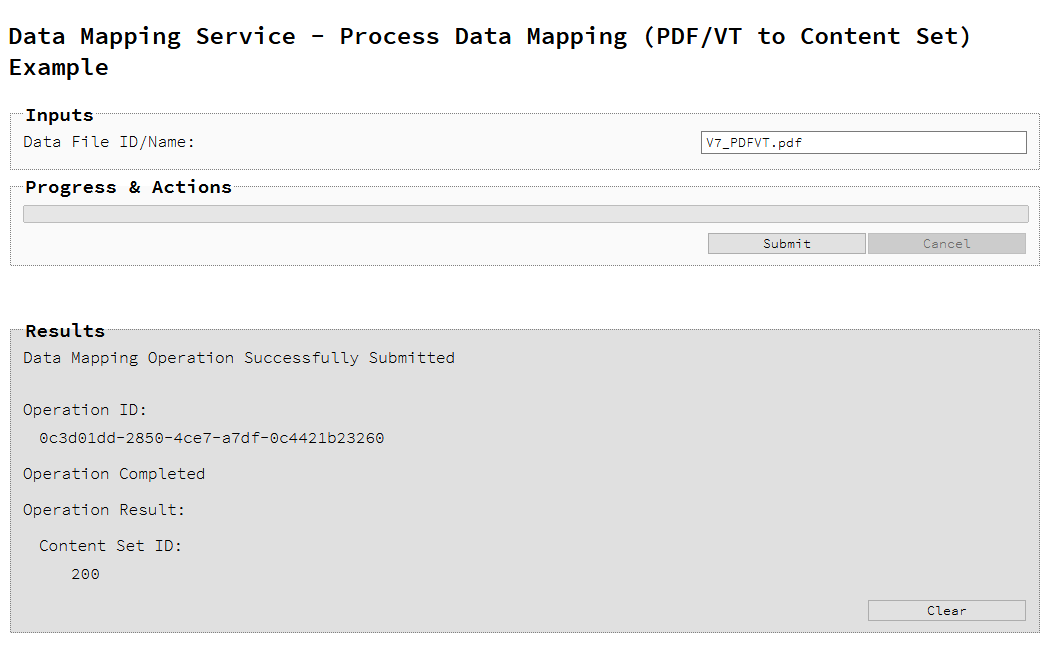
Task: Click the 'Data File ID/Name:' label
Action: (x=109, y=142)
